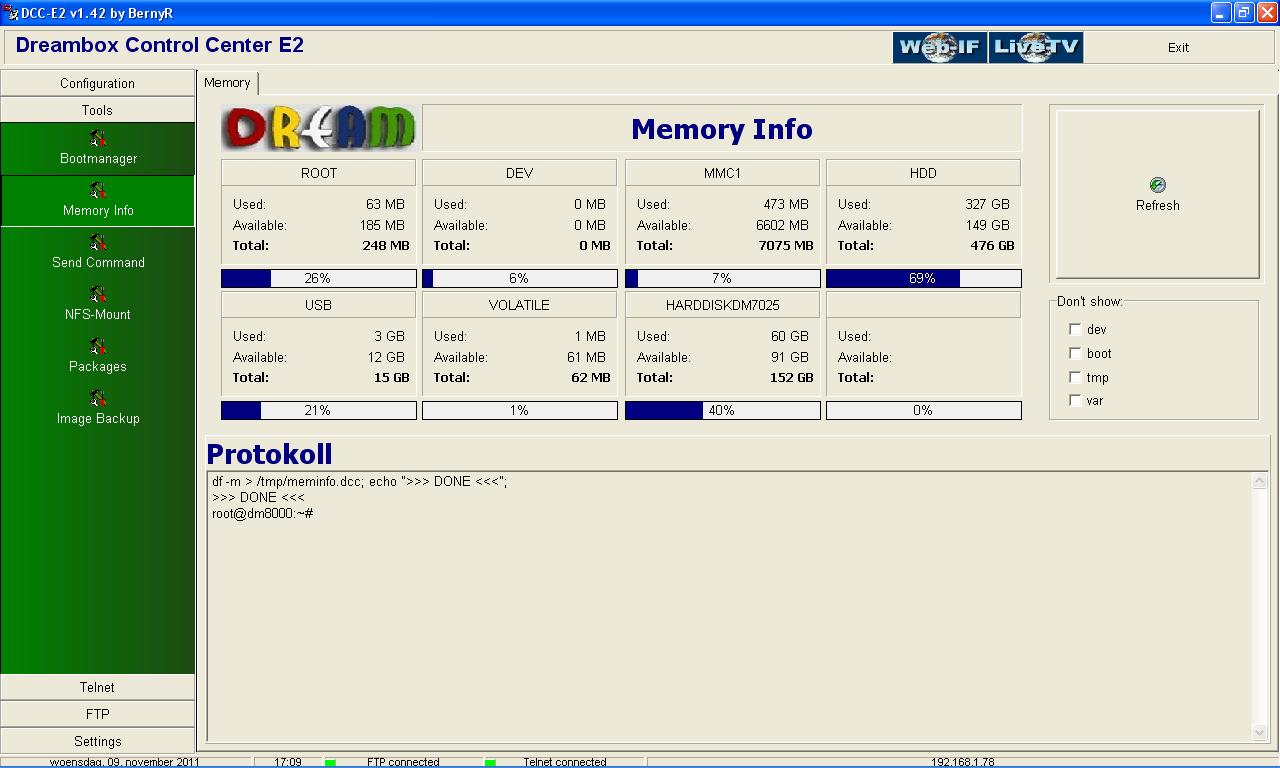1280x768 pixels.
Task: Toggle the var checkbox
Action: pos(1075,400)
